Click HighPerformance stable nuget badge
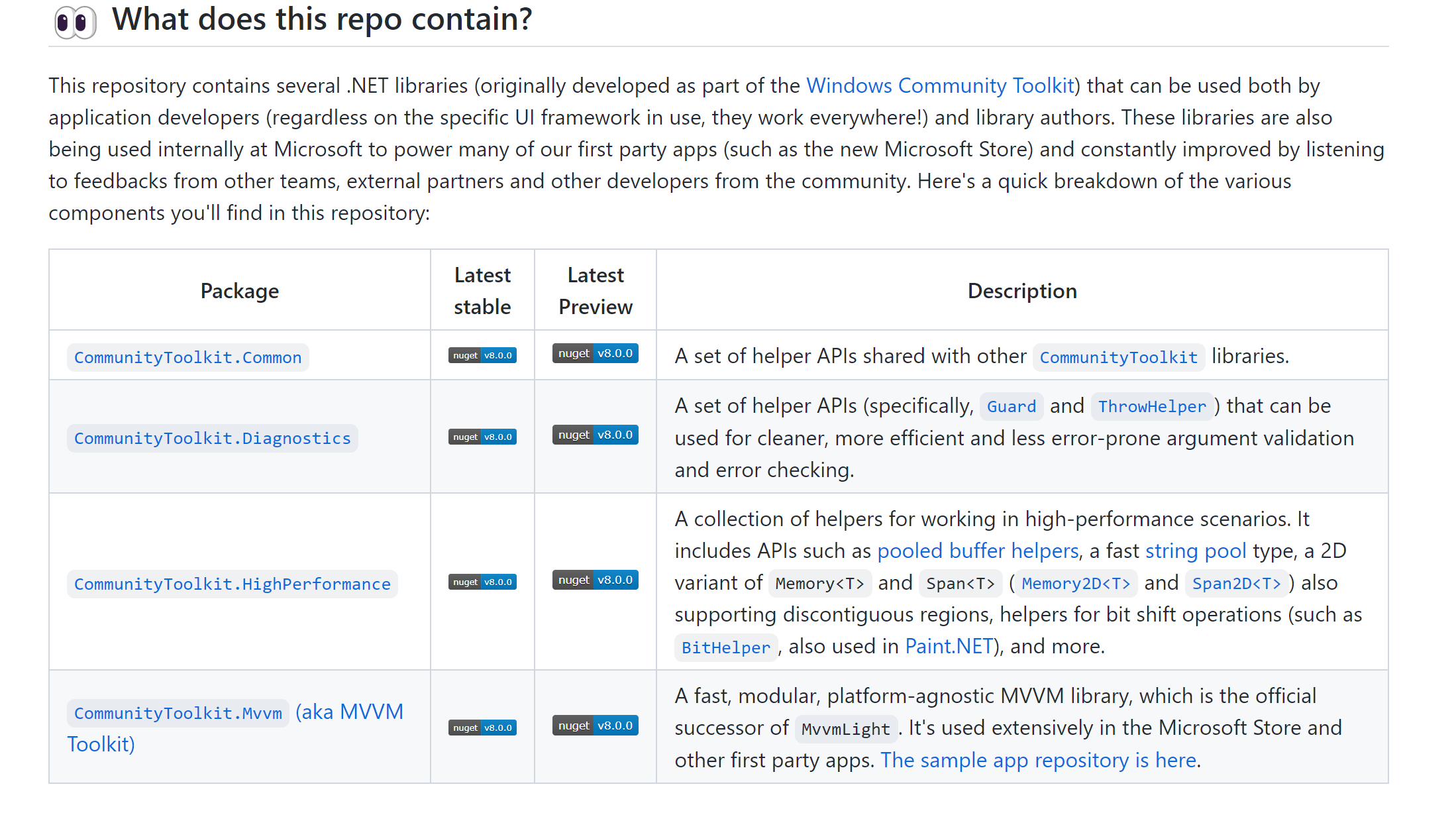1456x815 pixels. [482, 582]
